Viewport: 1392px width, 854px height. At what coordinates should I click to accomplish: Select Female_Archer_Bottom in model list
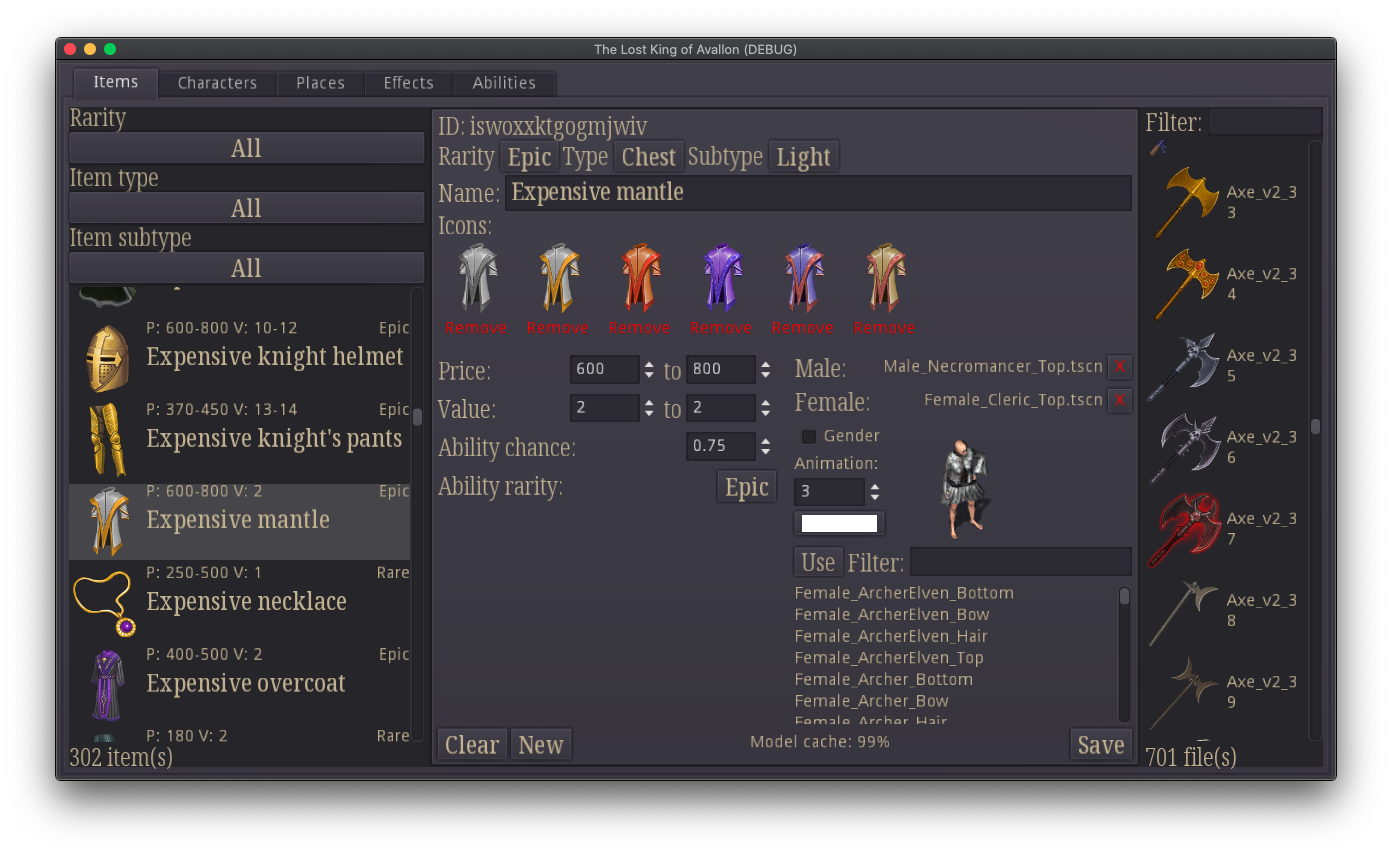tap(884, 680)
